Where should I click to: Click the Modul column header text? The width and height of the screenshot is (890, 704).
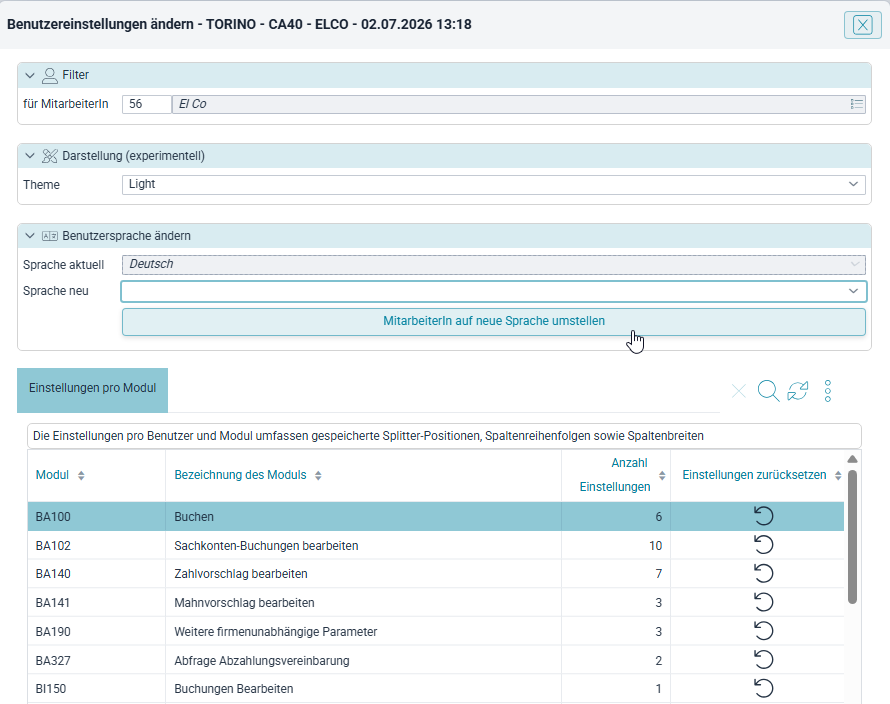[x=52, y=475]
